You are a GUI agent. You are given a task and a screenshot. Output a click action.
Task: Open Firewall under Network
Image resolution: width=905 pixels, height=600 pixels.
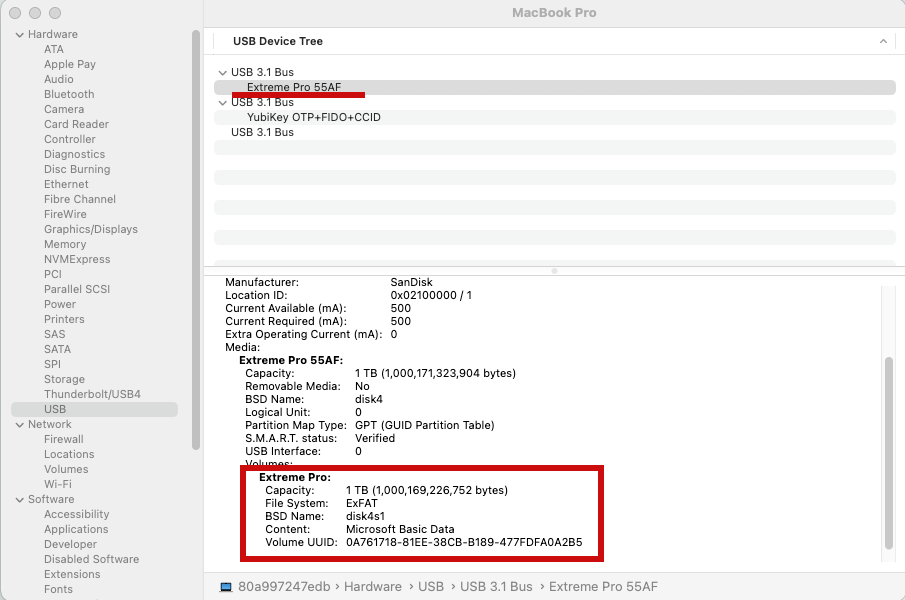coord(64,440)
